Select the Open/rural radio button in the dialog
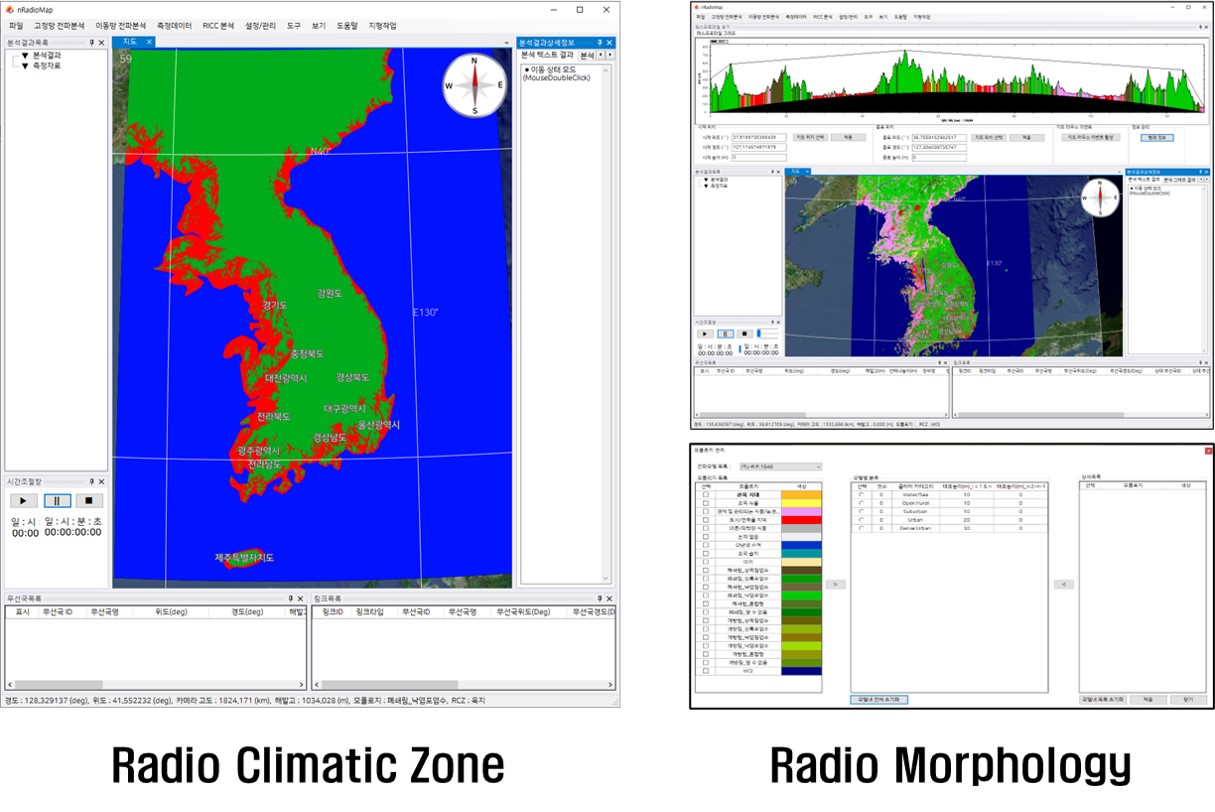Image resolution: width=1215 pixels, height=812 pixels. point(862,503)
